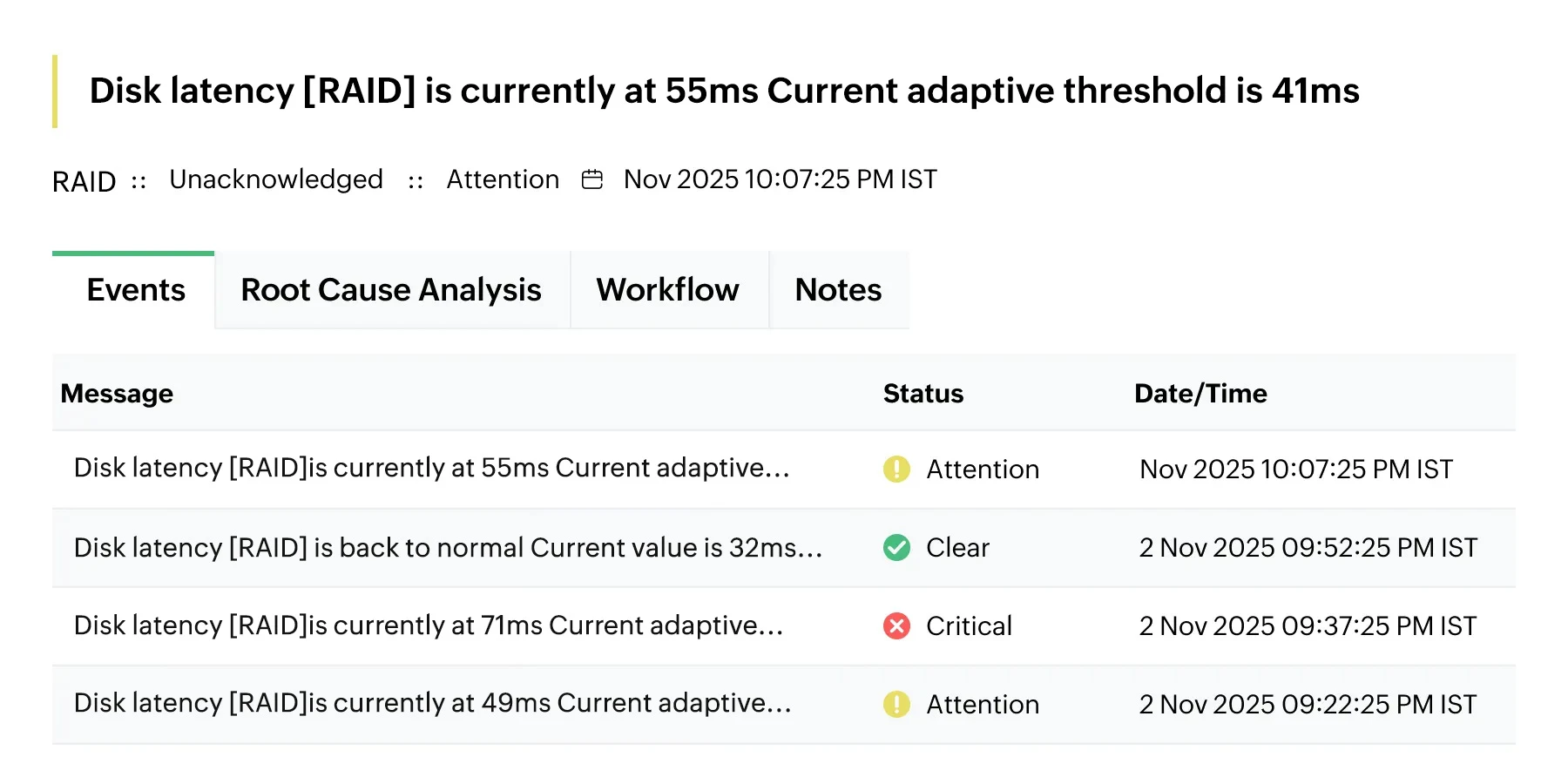This screenshot has width=1568, height=784.
Task: Open the Workflow tab
Action: (x=667, y=289)
